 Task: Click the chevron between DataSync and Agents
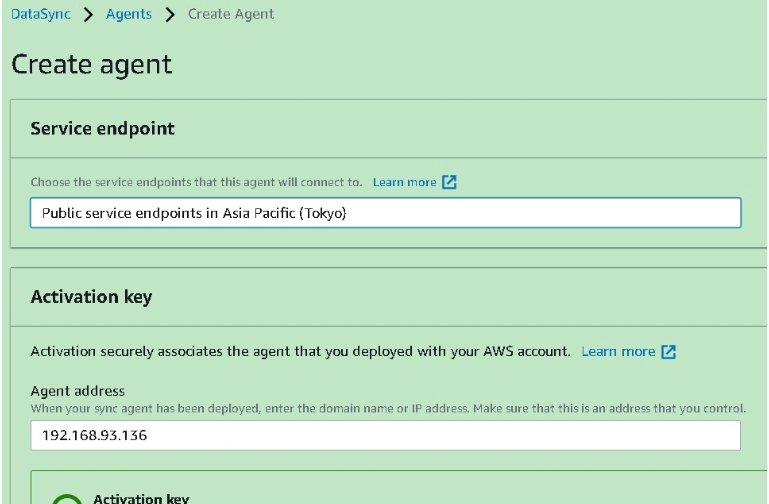(x=88, y=15)
